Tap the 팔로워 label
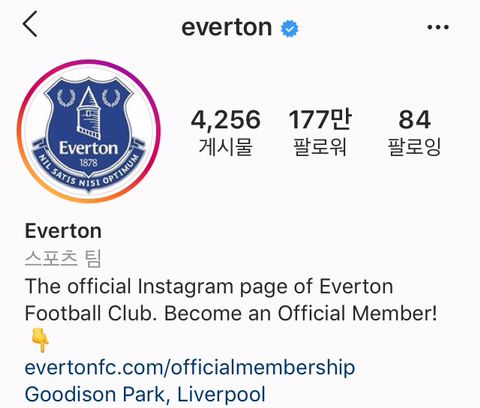 (320, 147)
